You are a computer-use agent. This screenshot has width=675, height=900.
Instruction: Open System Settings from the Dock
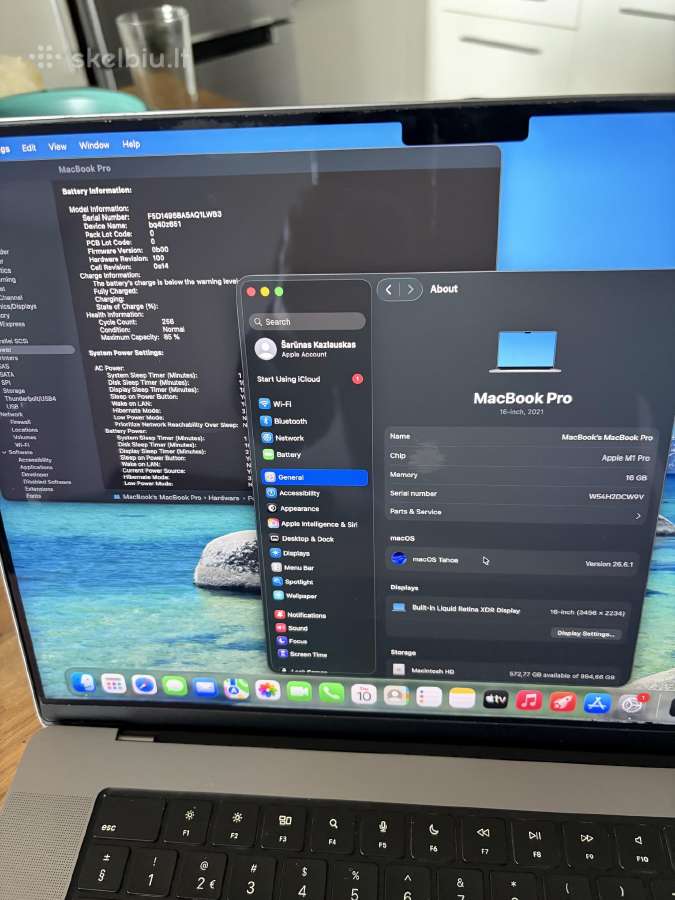tap(631, 704)
